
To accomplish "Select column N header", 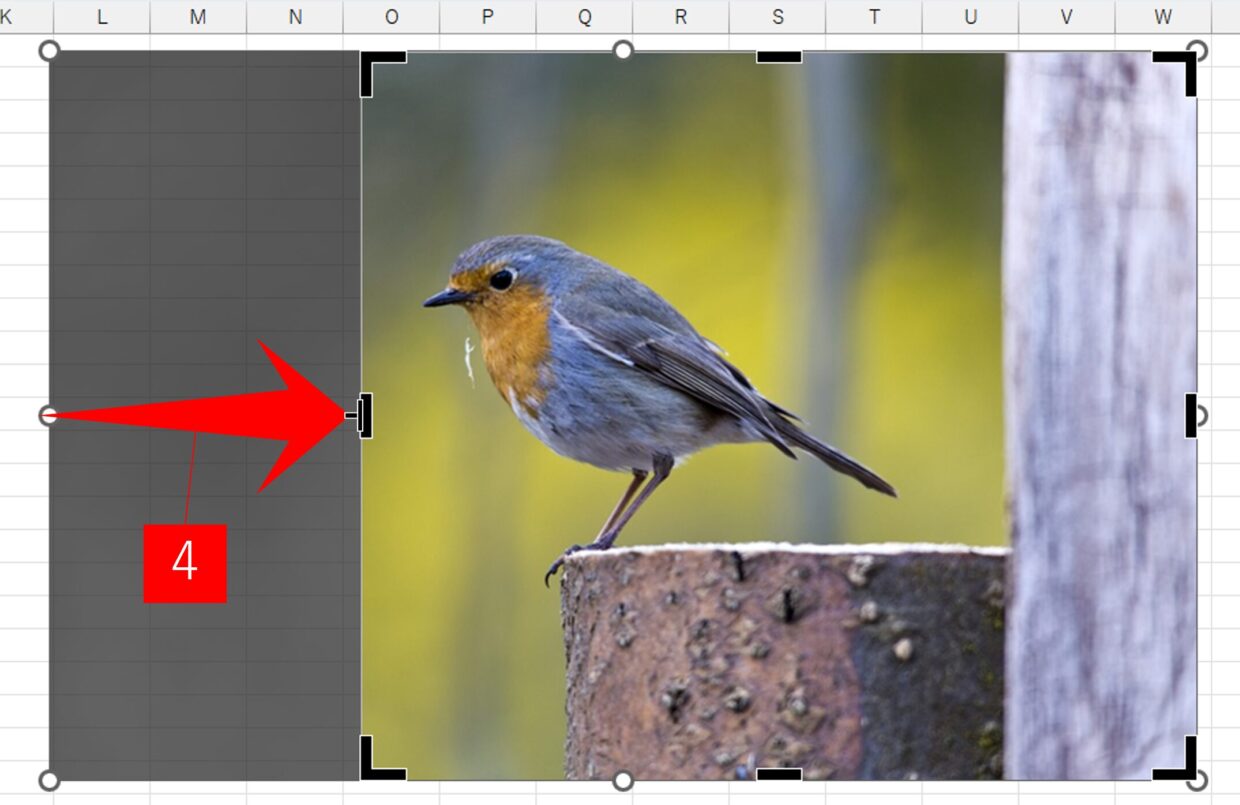I will point(294,16).
